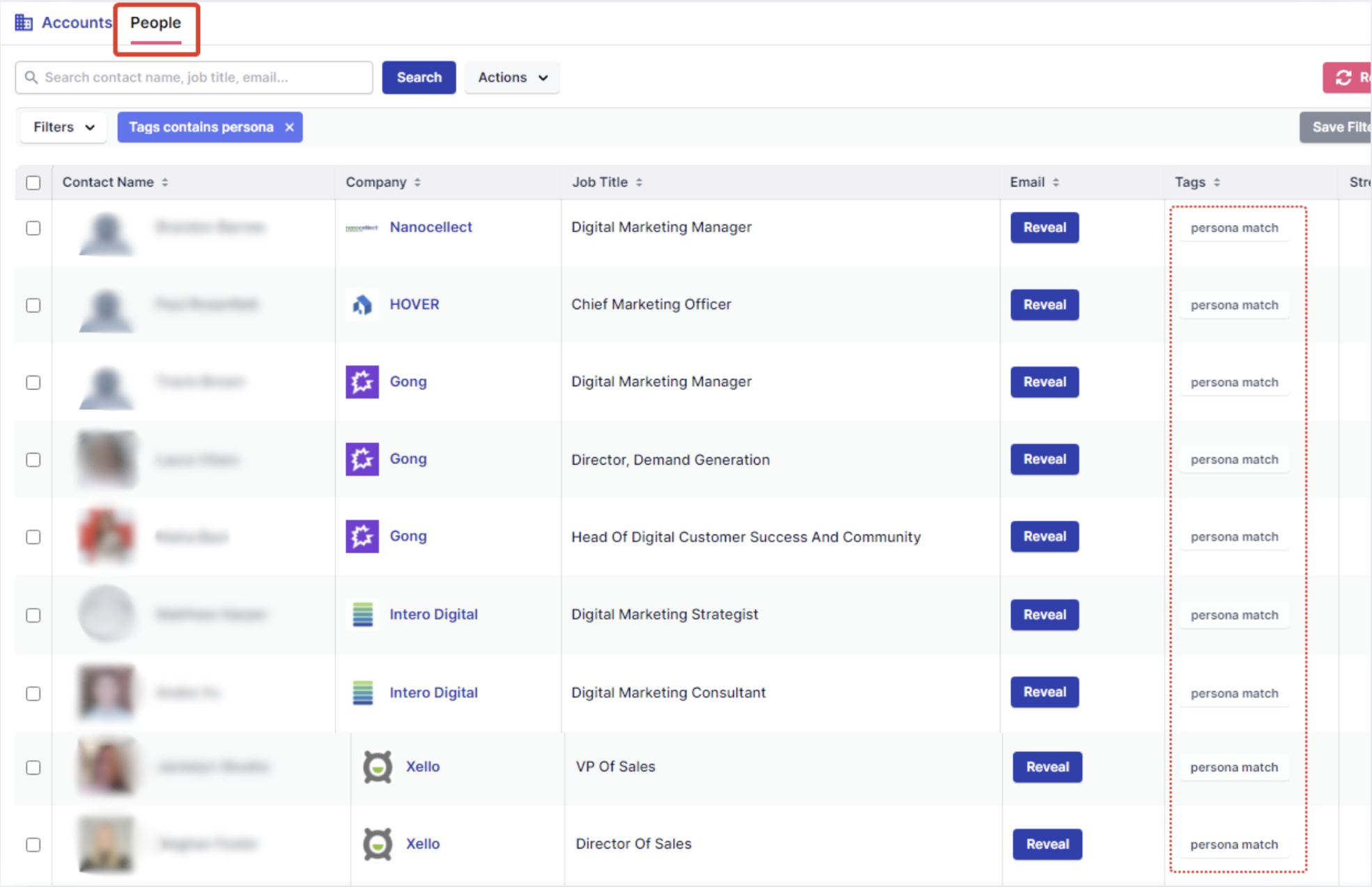Image resolution: width=1372 pixels, height=887 pixels.
Task: Sort by Contact Name column arrows
Action: click(165, 183)
